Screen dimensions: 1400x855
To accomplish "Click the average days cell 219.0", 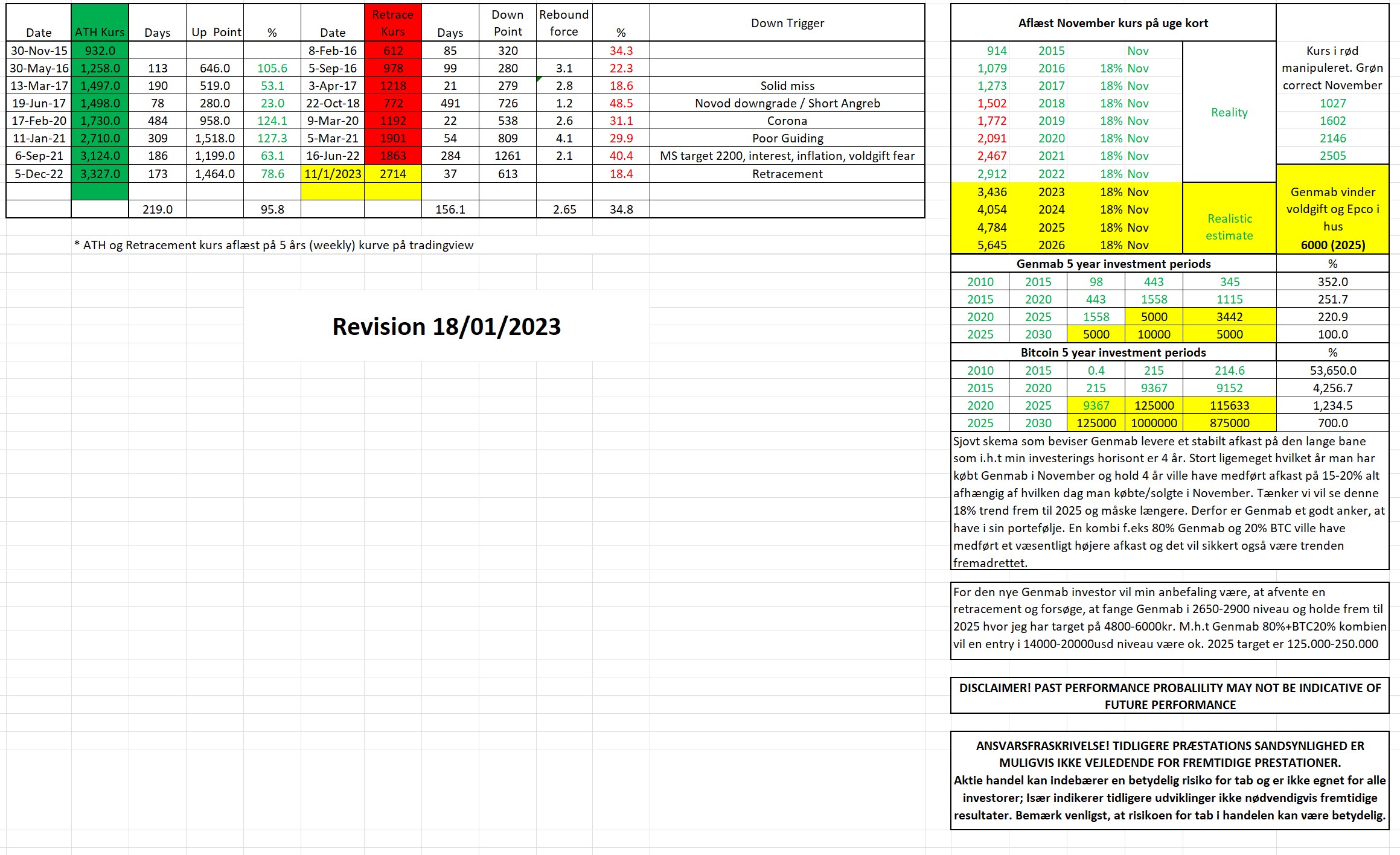I will (158, 209).
